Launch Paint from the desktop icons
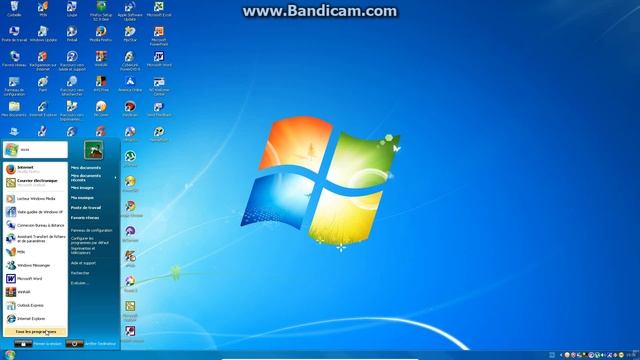 43,84
